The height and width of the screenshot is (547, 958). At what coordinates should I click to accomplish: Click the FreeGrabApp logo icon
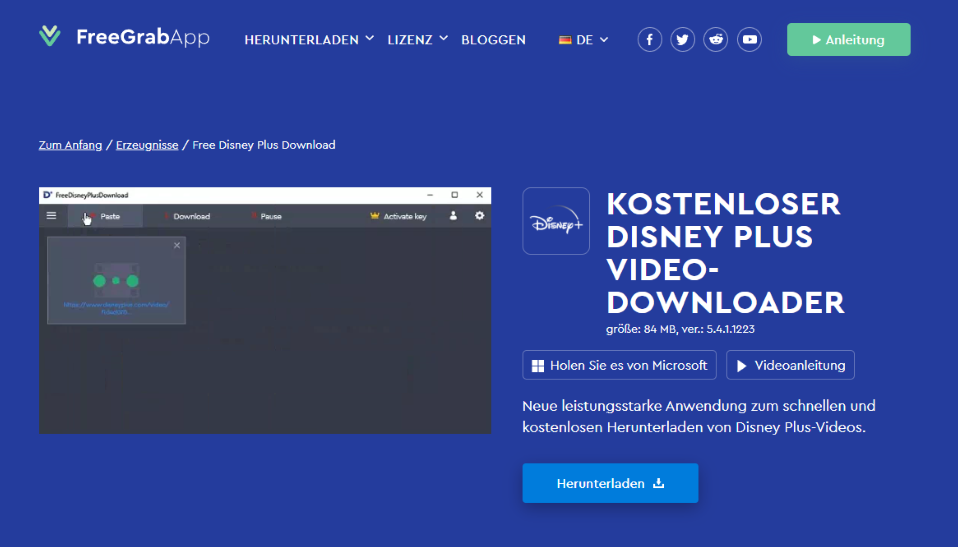[50, 38]
